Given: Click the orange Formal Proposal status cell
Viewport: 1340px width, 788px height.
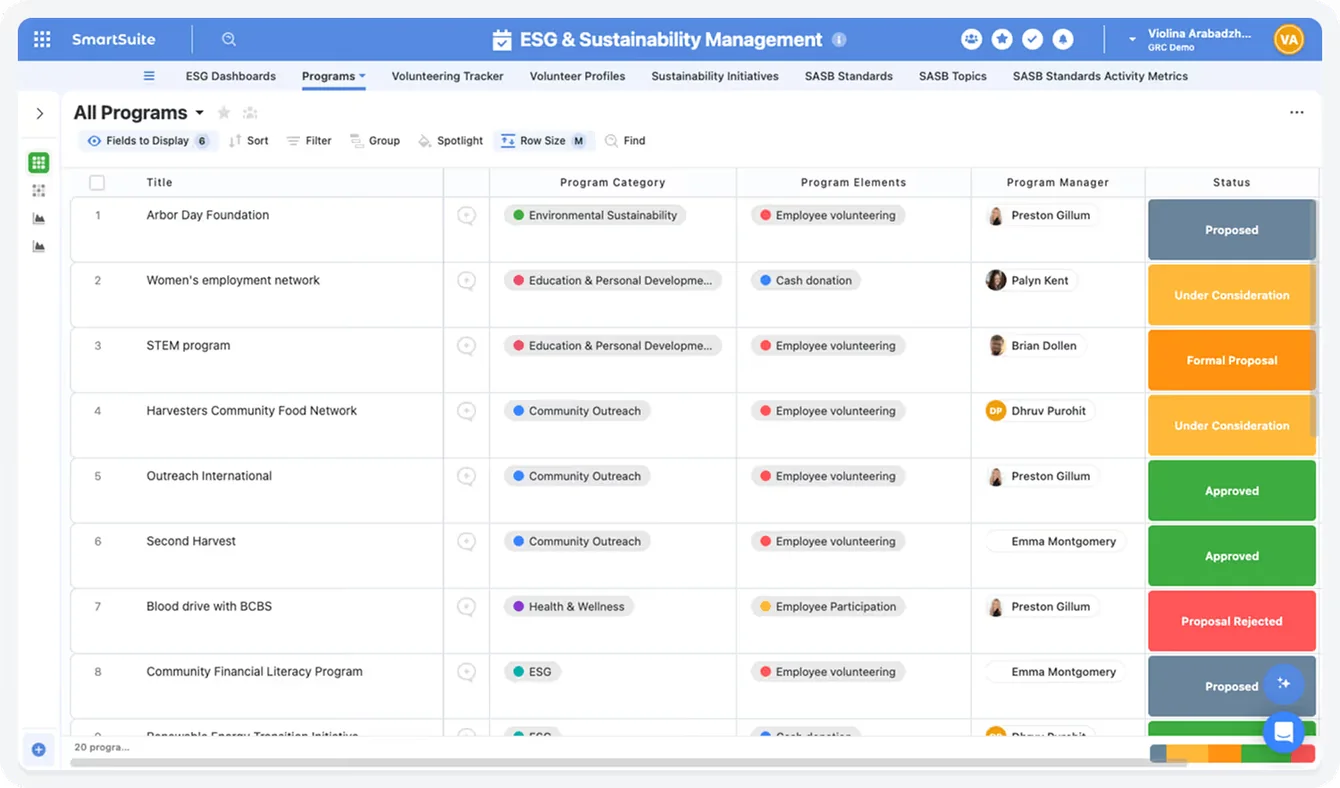Looking at the screenshot, I should 1231,360.
